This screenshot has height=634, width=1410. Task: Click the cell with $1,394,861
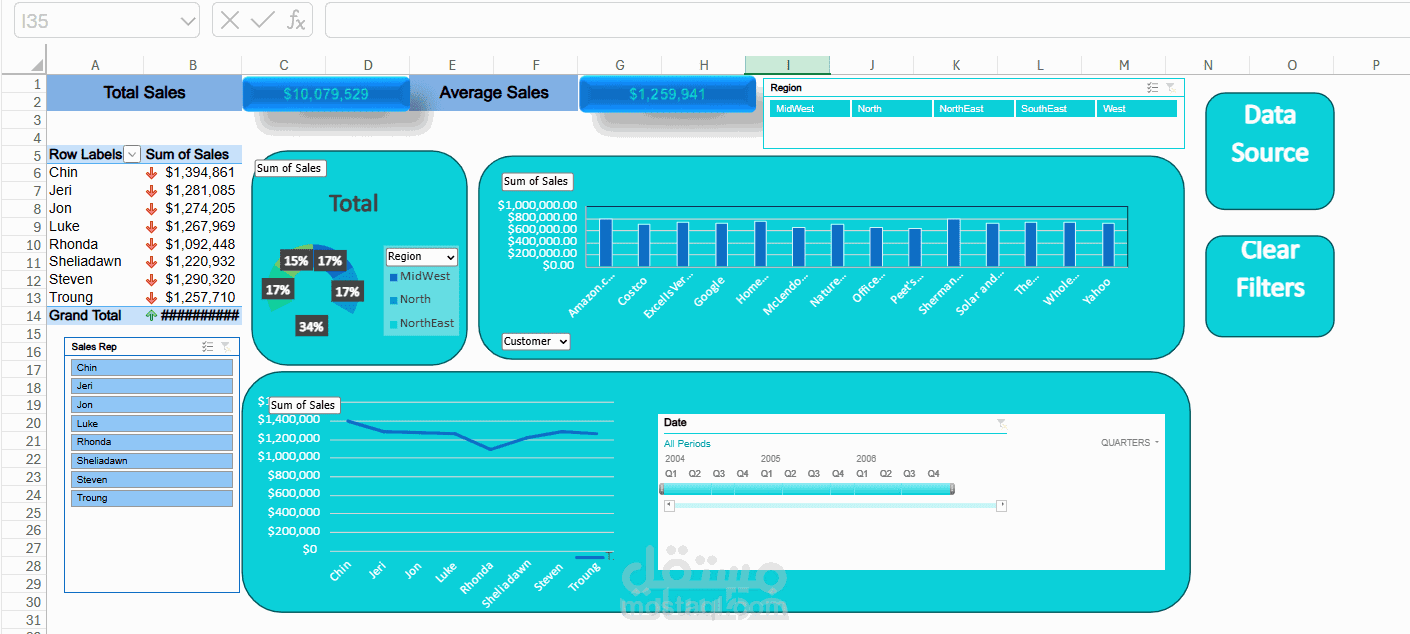(192, 173)
